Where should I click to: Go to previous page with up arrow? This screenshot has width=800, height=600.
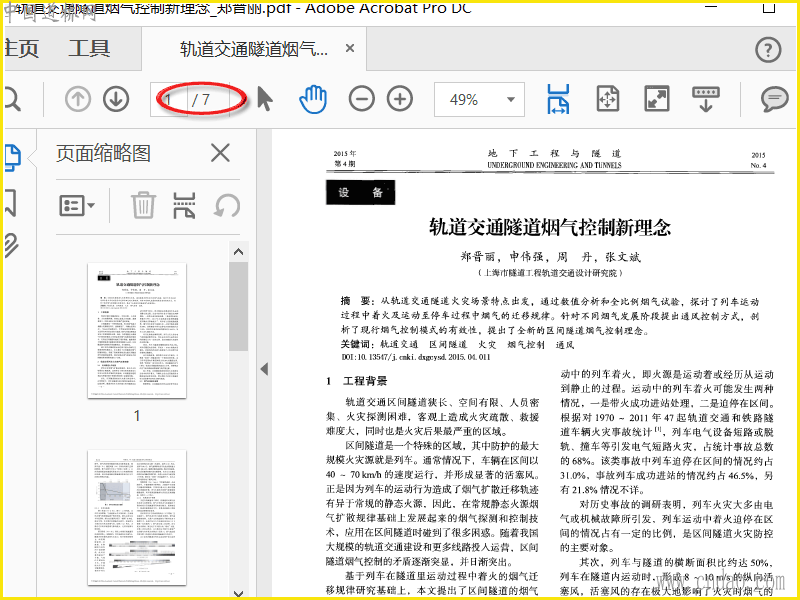pos(78,99)
